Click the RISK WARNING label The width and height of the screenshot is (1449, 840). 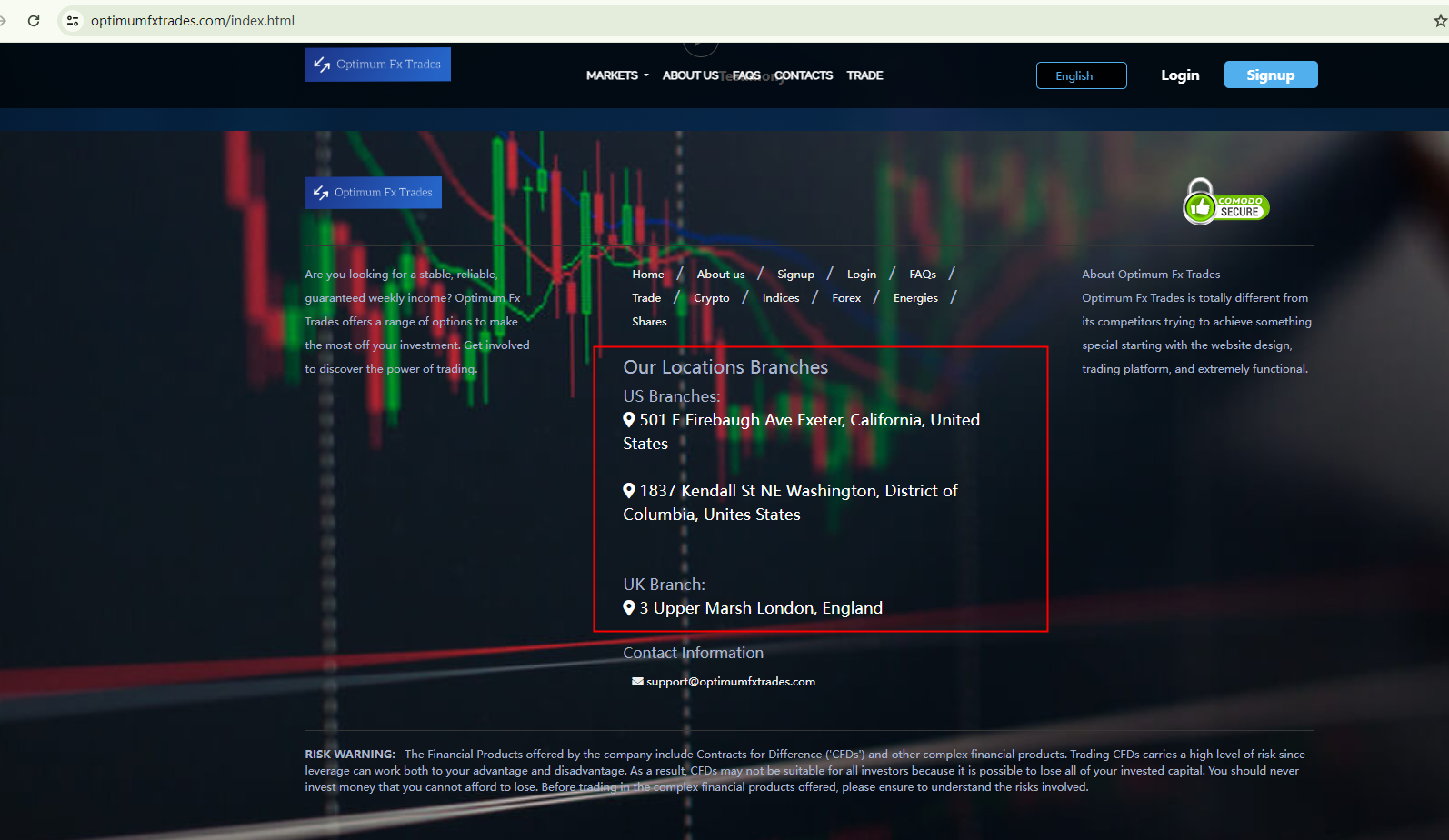pos(350,755)
